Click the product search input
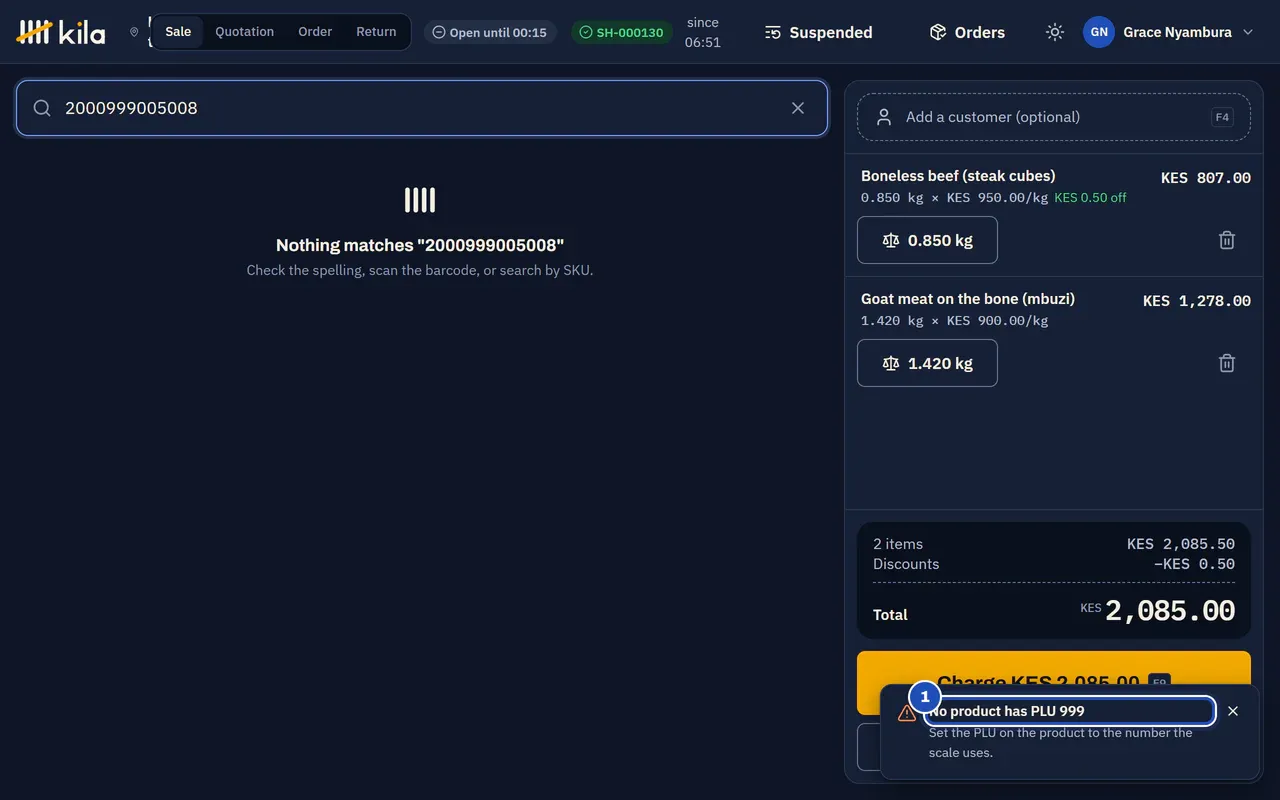The image size is (1280, 800). coord(422,108)
